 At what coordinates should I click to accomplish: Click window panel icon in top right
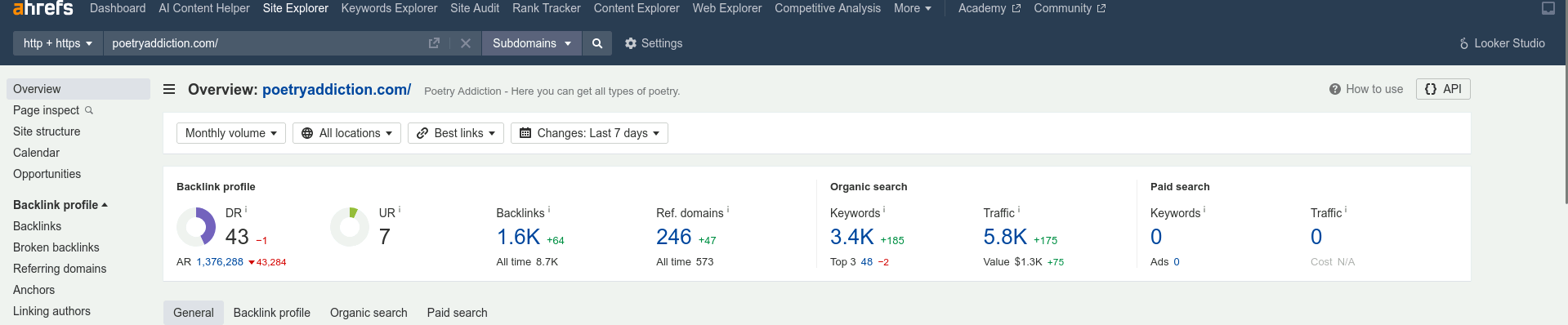click(1548, 8)
